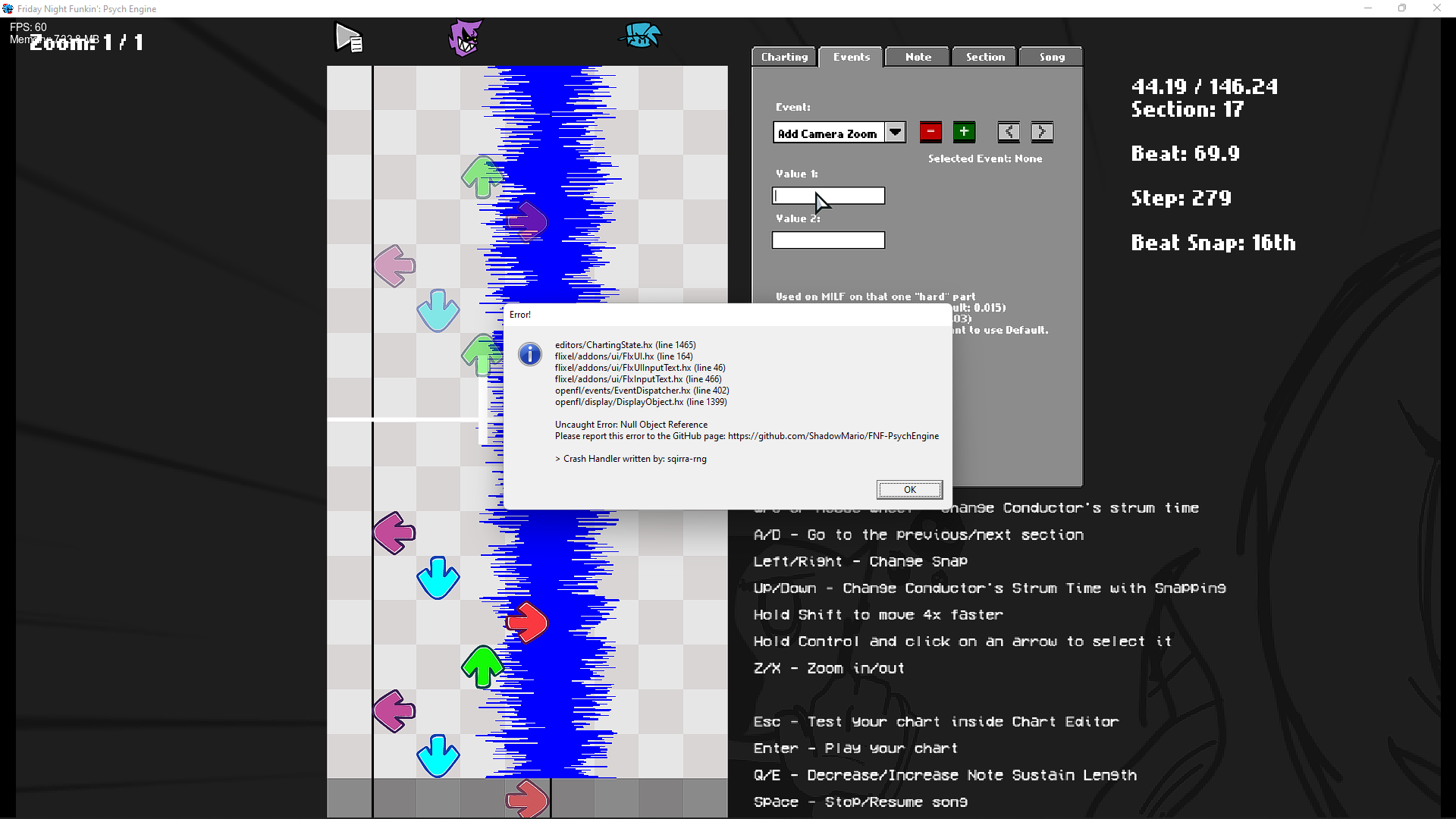Switch to the Charting tab
This screenshot has width=1456, height=819.
tap(783, 56)
